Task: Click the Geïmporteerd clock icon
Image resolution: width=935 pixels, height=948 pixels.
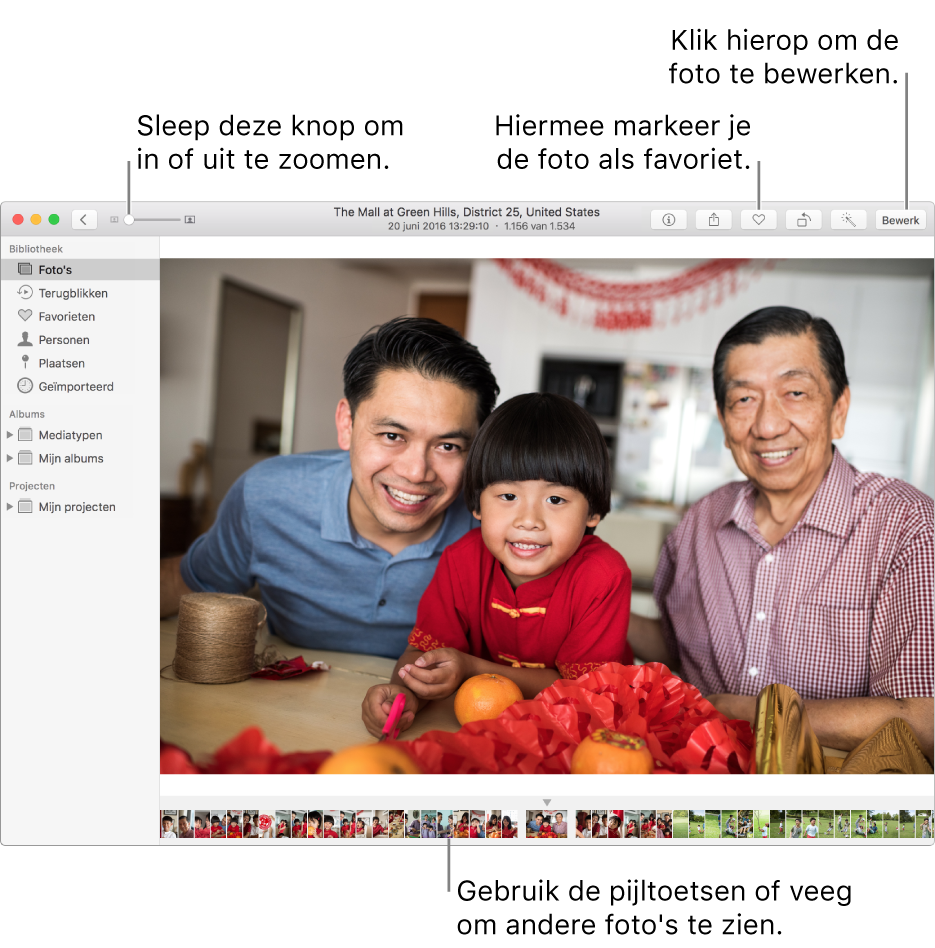Action: 25,386
